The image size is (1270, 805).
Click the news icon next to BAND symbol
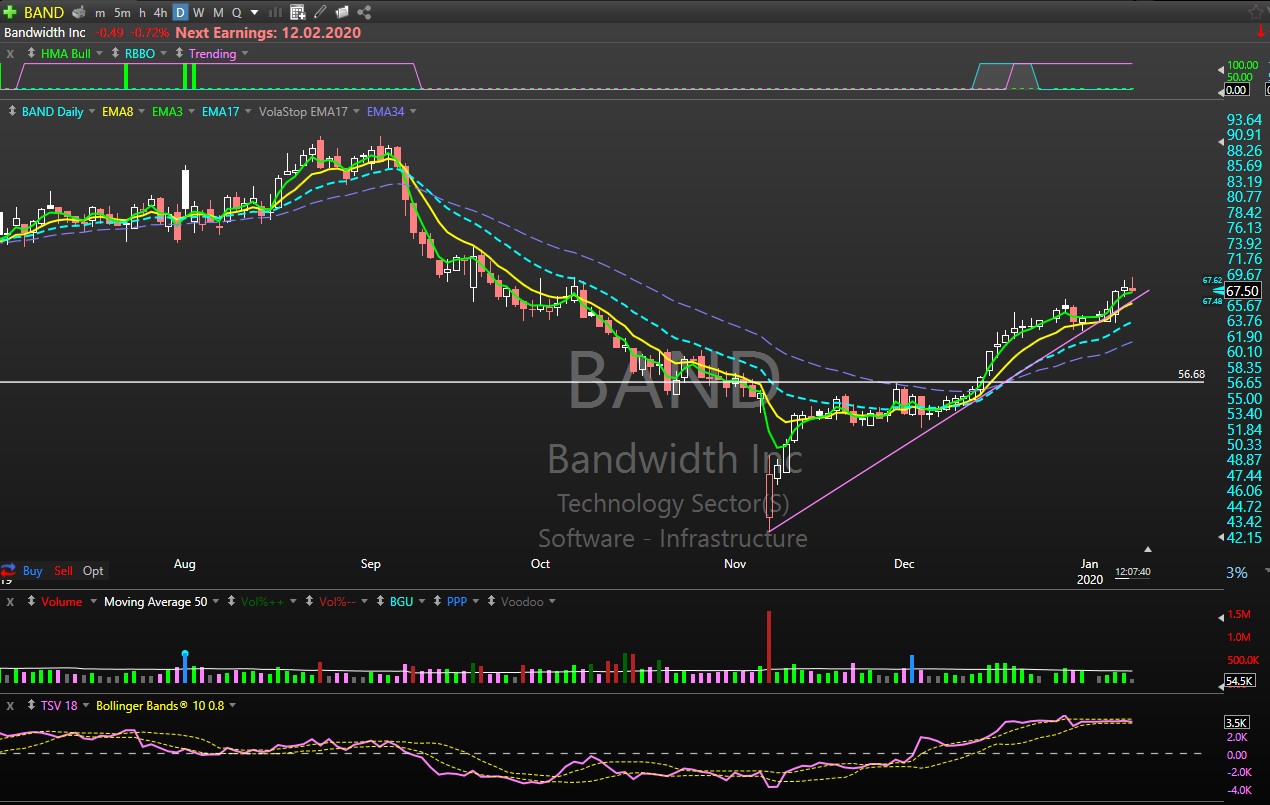tap(78, 12)
